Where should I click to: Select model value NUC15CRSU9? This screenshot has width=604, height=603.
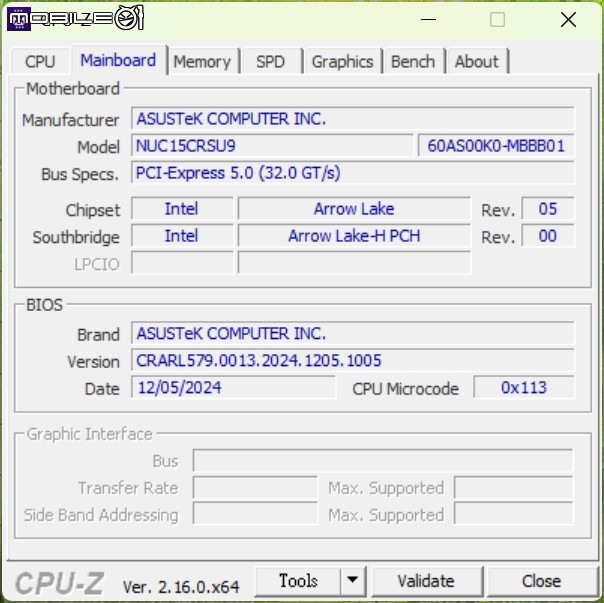pyautogui.click(x=272, y=146)
